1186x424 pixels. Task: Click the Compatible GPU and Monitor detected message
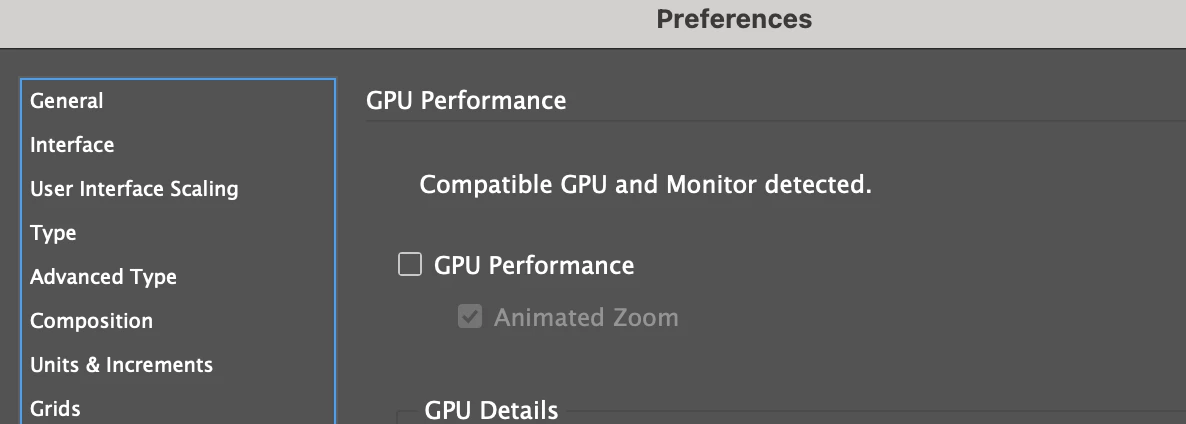[645, 185]
